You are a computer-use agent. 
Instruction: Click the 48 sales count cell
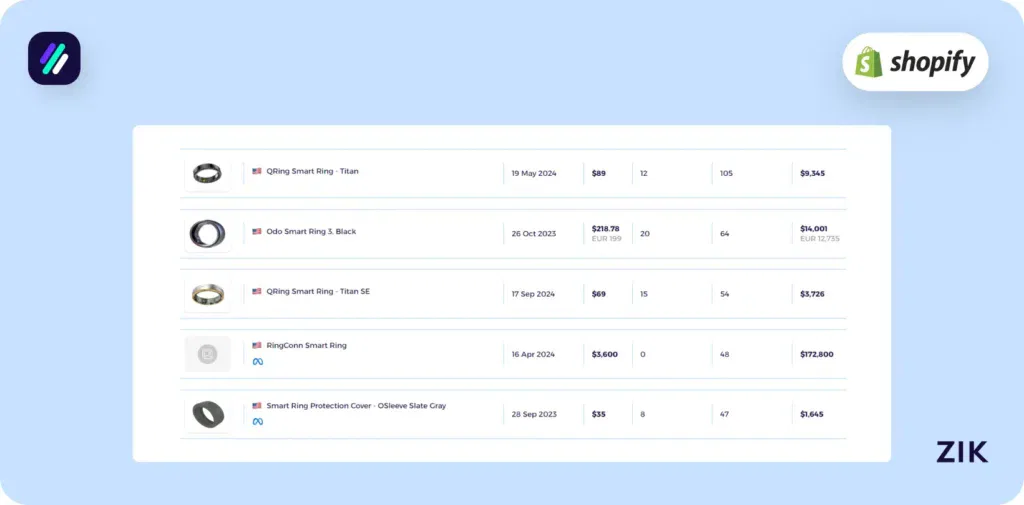pos(724,354)
